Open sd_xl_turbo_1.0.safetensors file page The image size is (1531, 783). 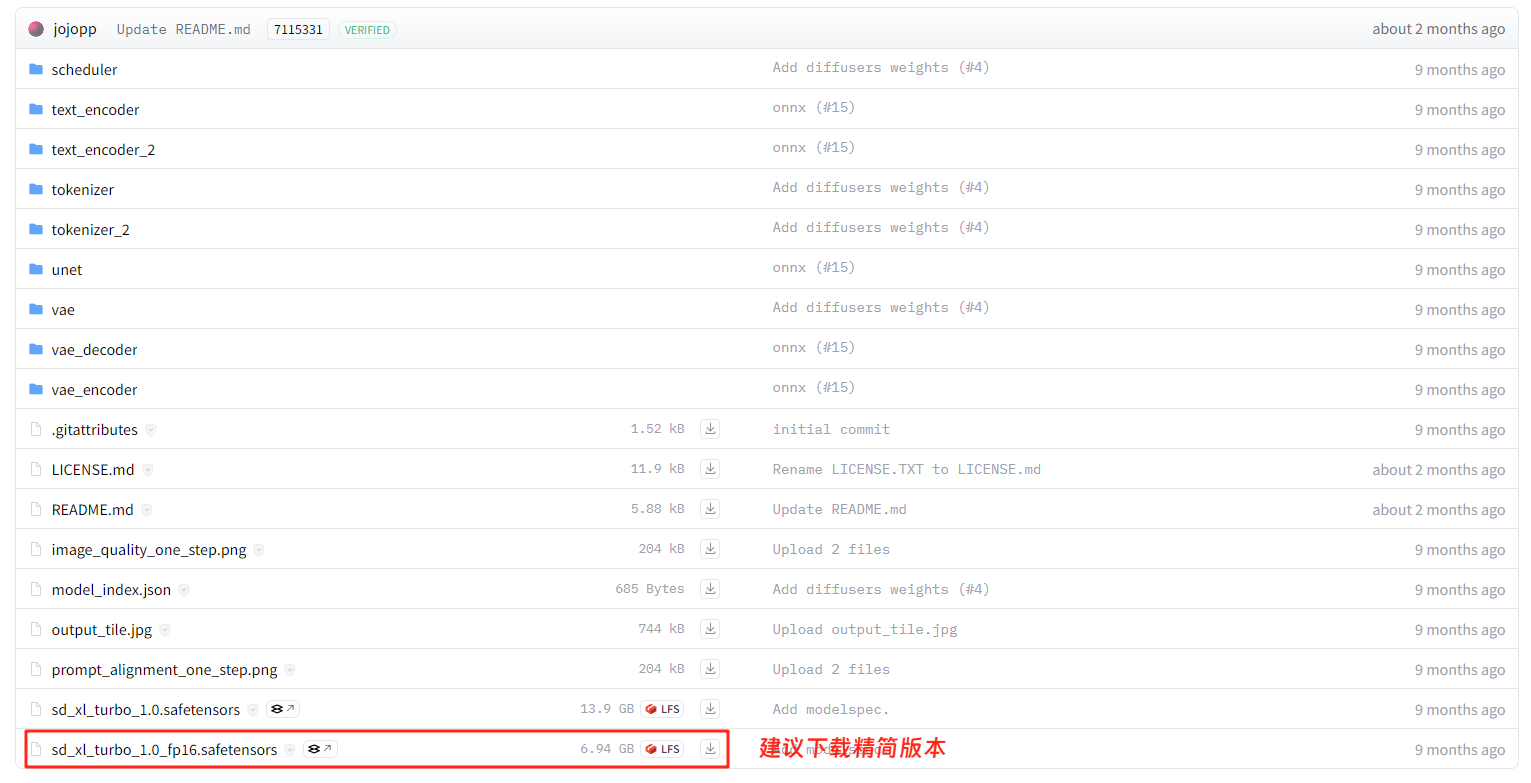click(146, 709)
